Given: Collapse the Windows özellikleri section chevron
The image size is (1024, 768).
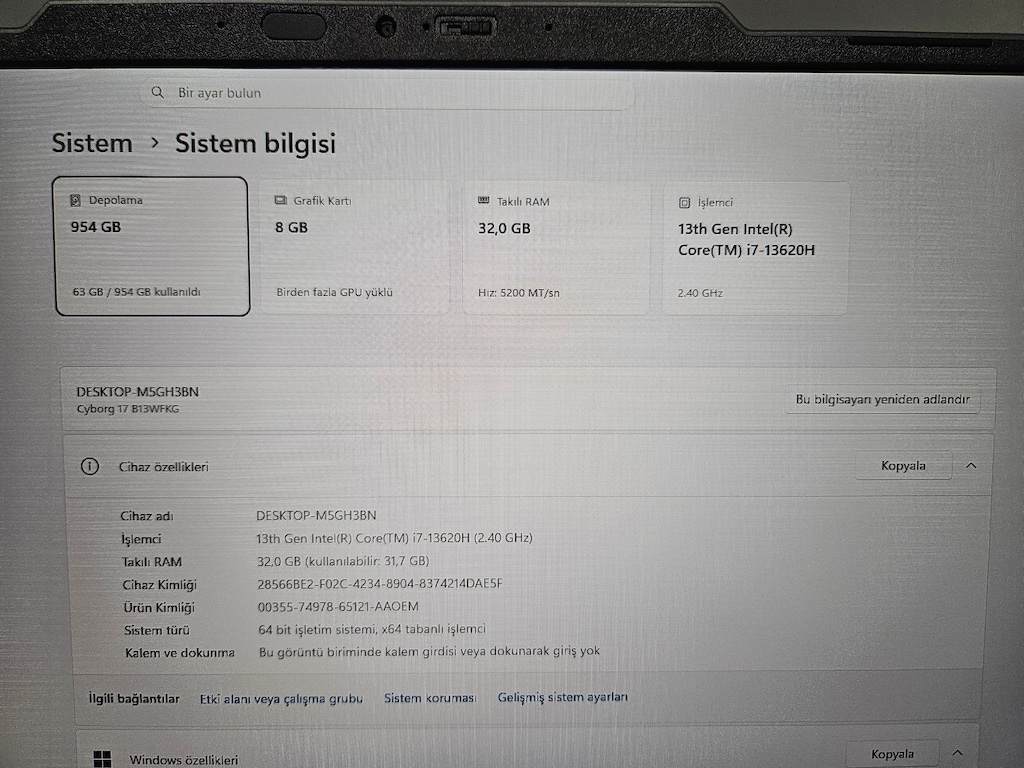Looking at the screenshot, I should [958, 753].
